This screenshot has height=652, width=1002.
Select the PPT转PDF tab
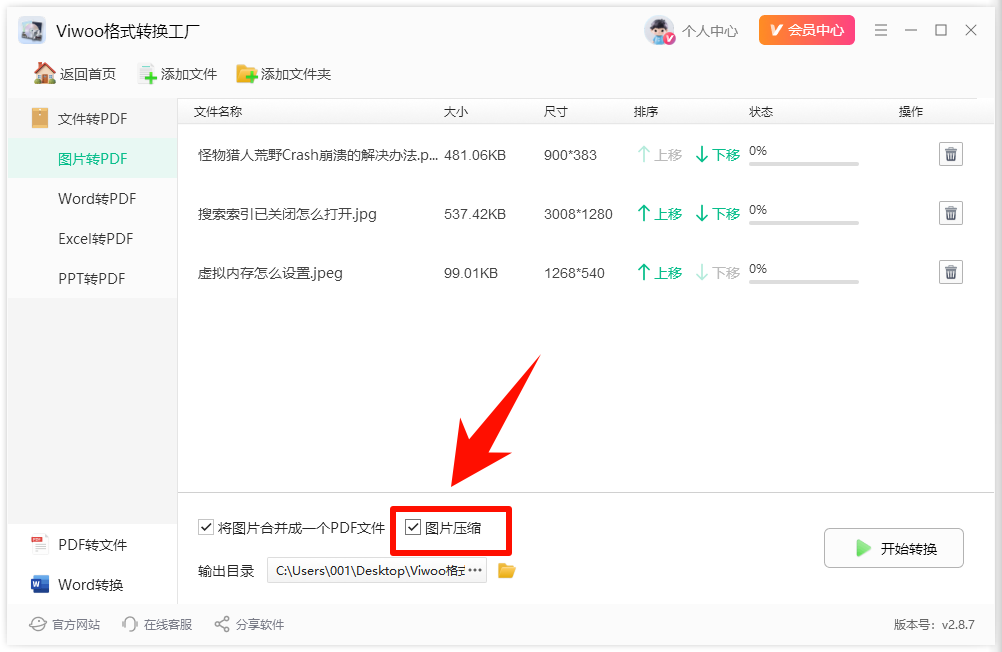92,279
